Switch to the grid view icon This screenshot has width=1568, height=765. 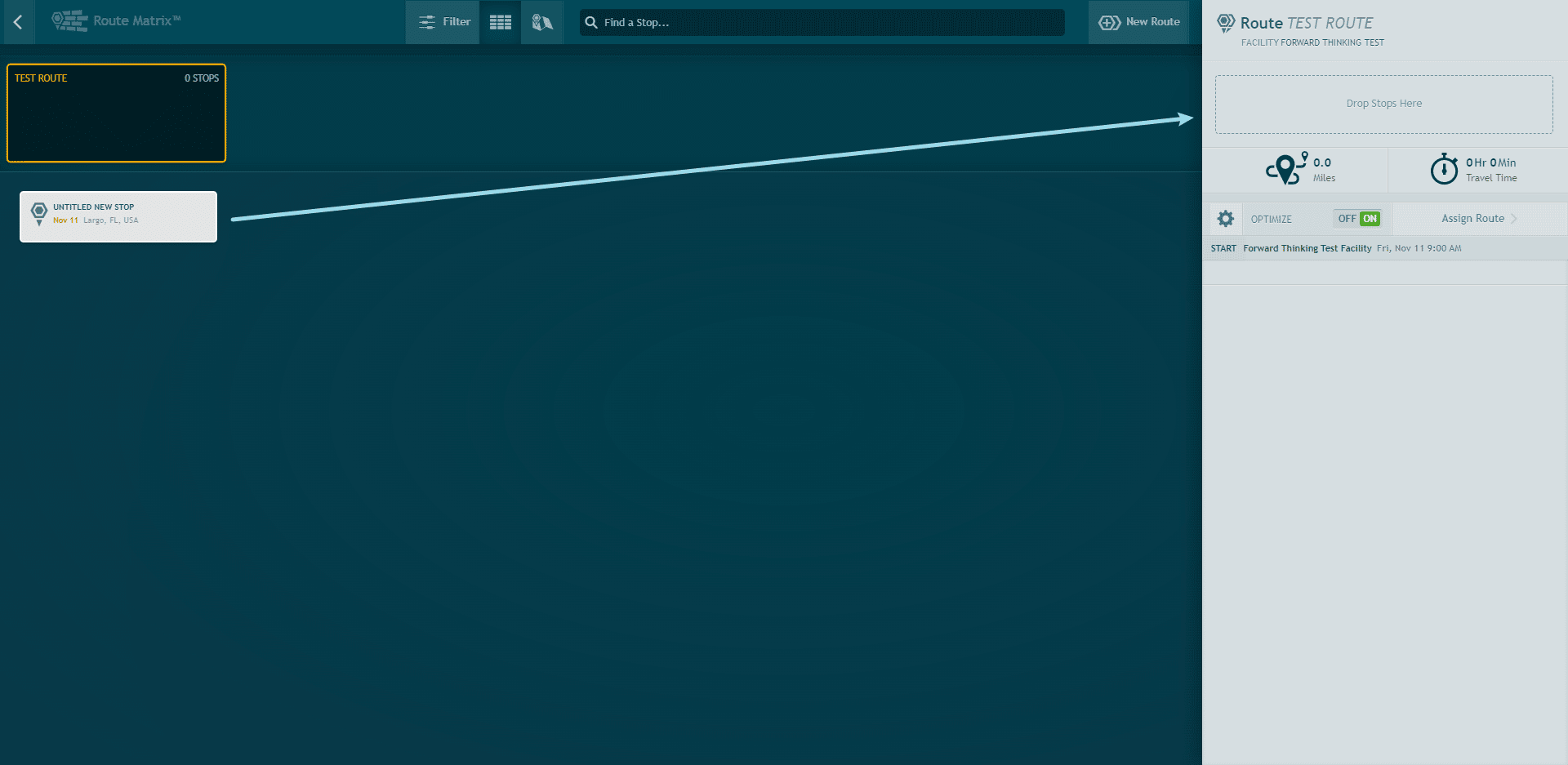pyautogui.click(x=500, y=22)
